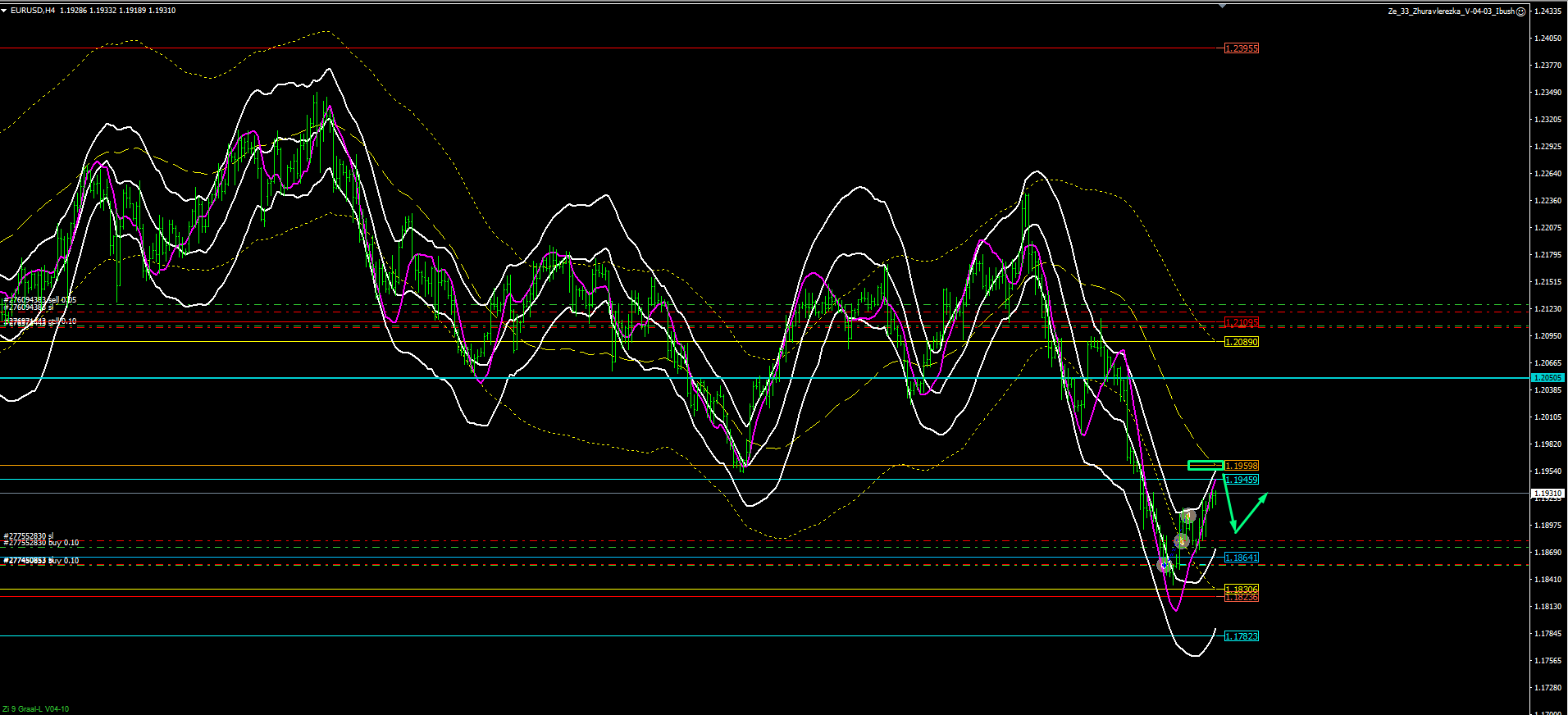Select the yellow 1.18306 price level label

(x=1242, y=590)
